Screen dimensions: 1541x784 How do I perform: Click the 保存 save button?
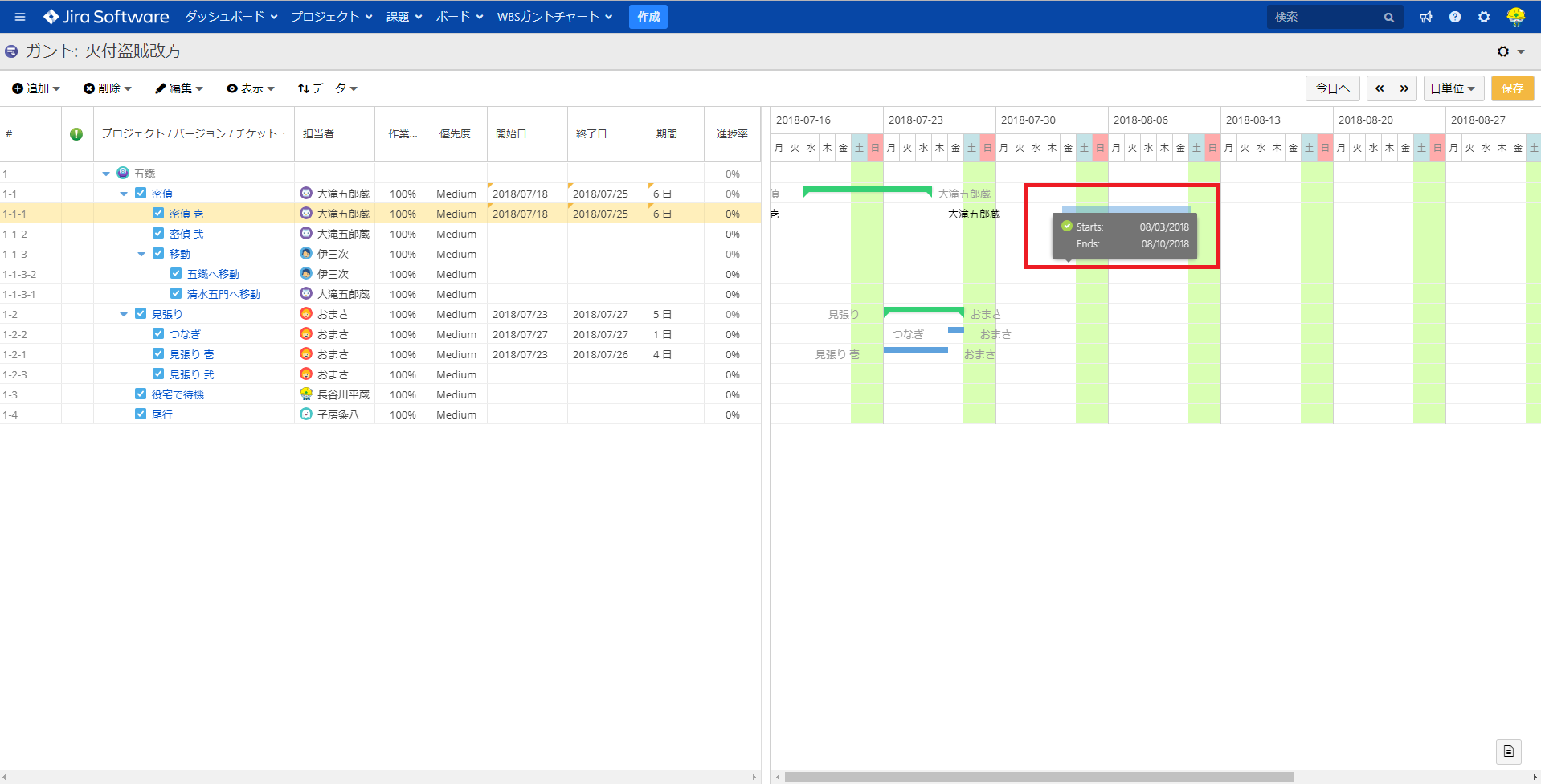coord(1513,88)
